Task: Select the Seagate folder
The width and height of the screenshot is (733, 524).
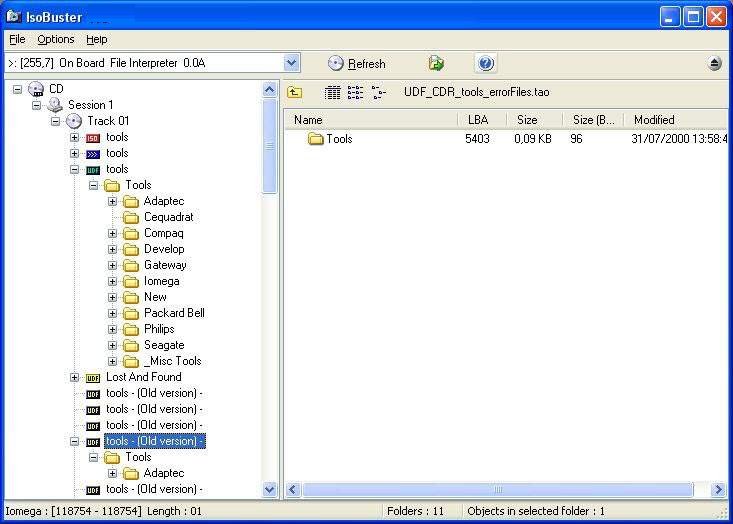Action: (164, 345)
